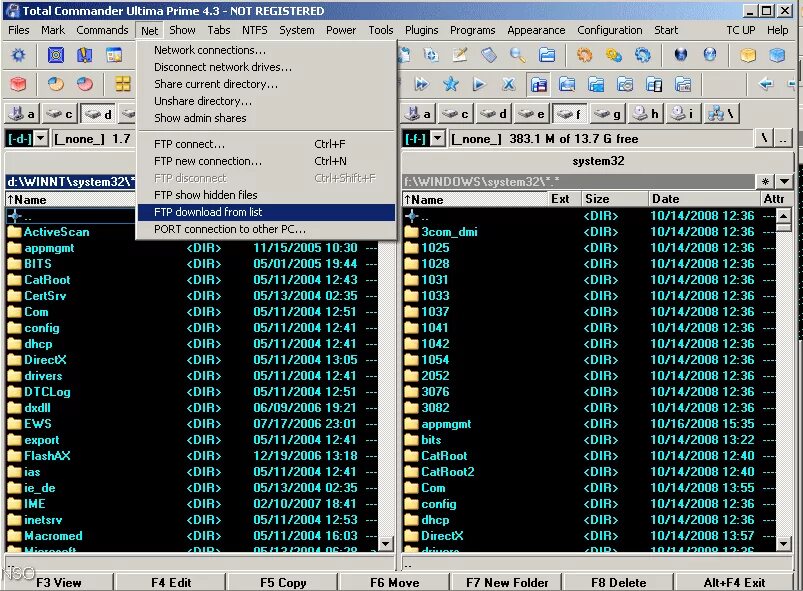The image size is (803, 591).
Task: Choose PORT connection to other PC... entry
Action: tap(266, 229)
